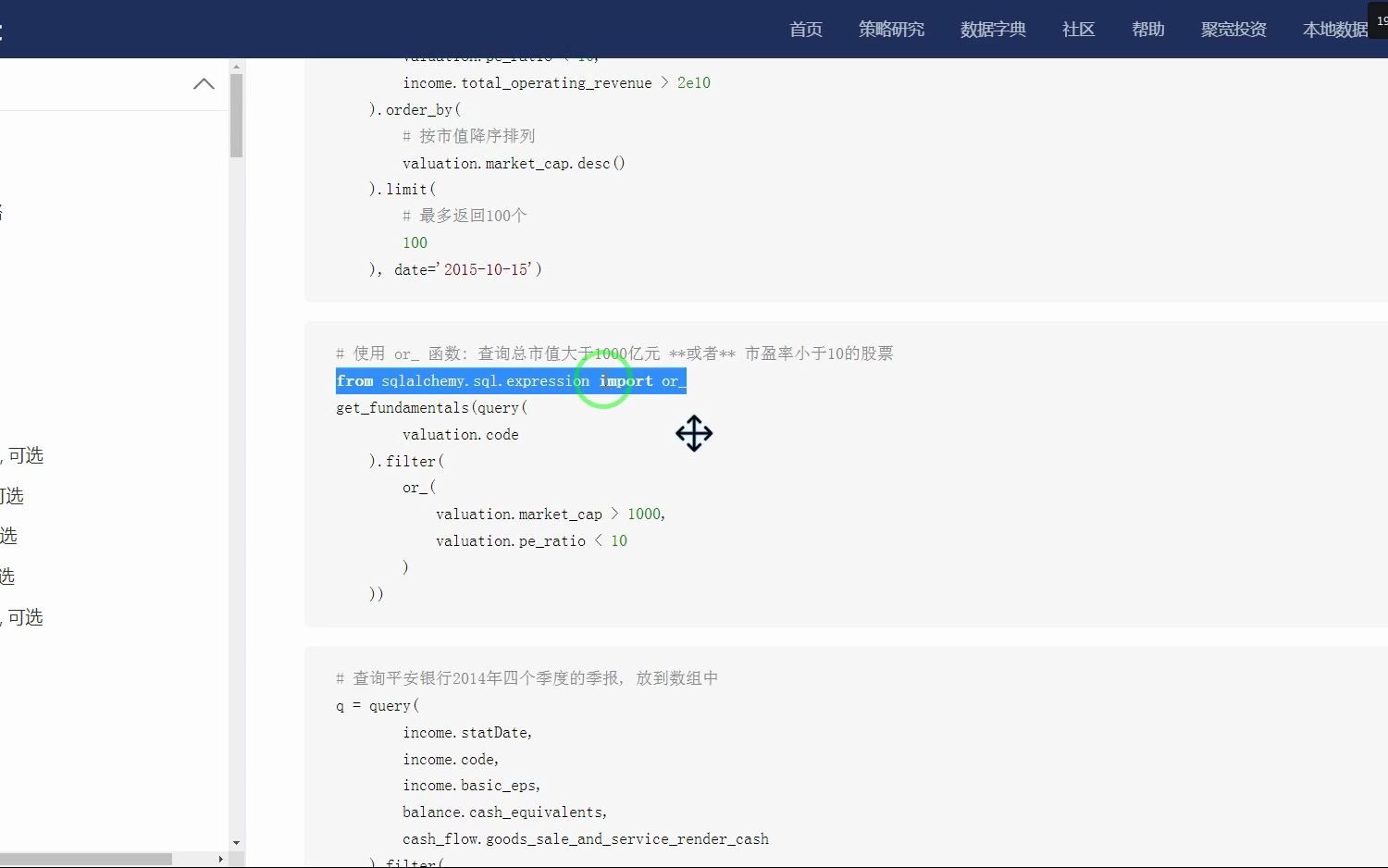Screen dimensions: 1388x868
Task: Click the sidebar scroll down arrow
Action: 236,843
